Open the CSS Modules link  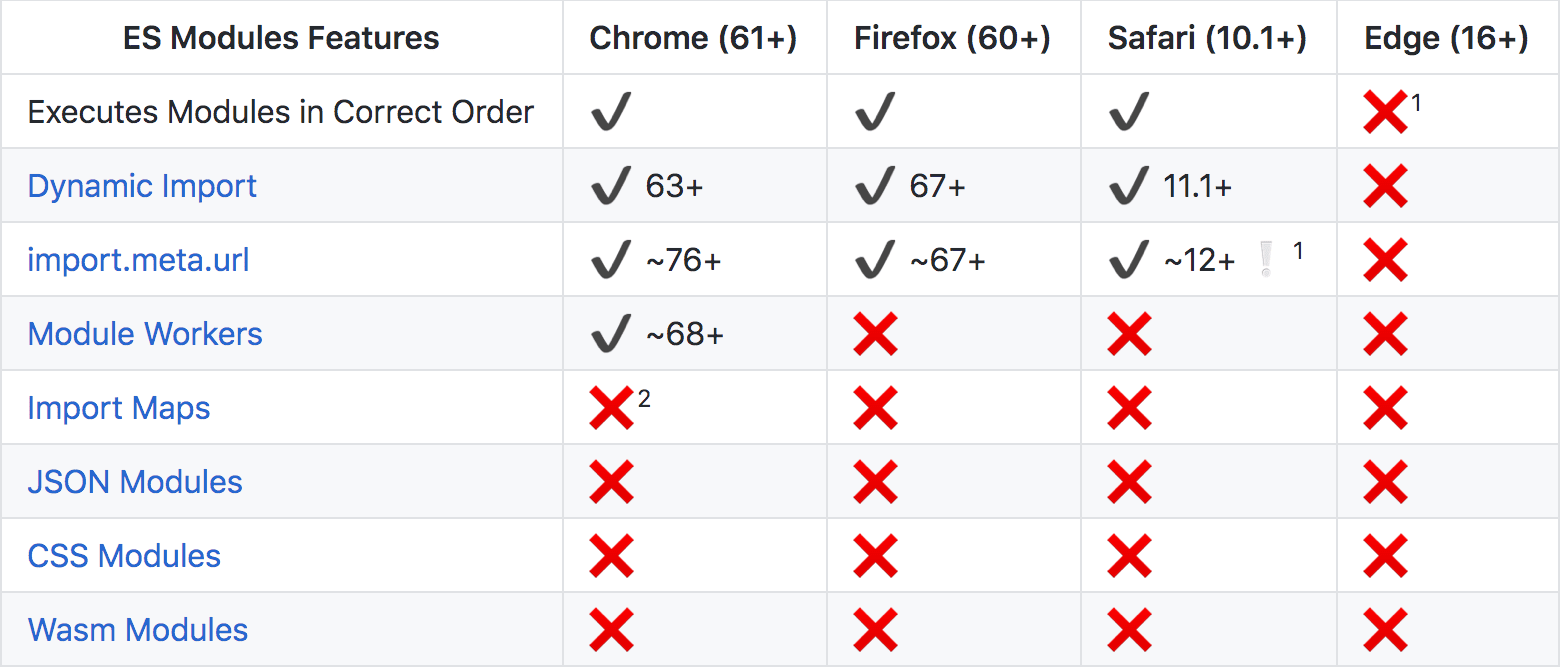(124, 556)
